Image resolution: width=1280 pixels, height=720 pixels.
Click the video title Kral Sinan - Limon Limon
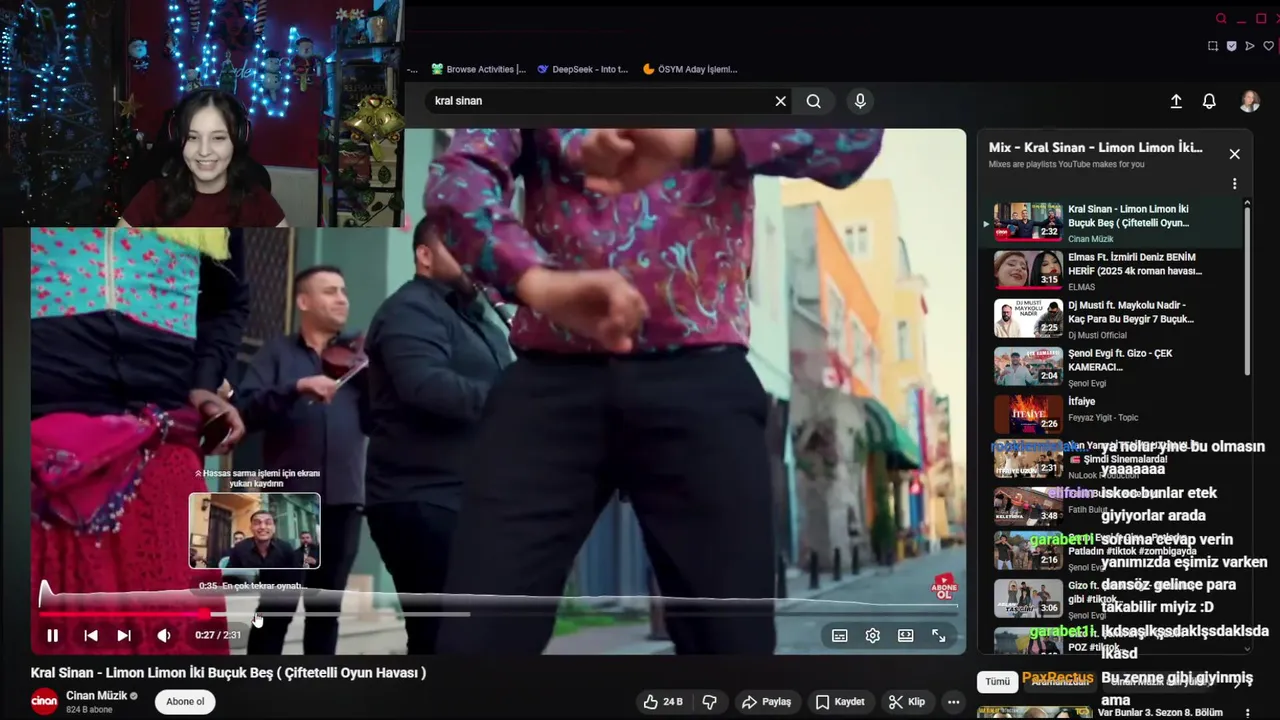(228, 673)
